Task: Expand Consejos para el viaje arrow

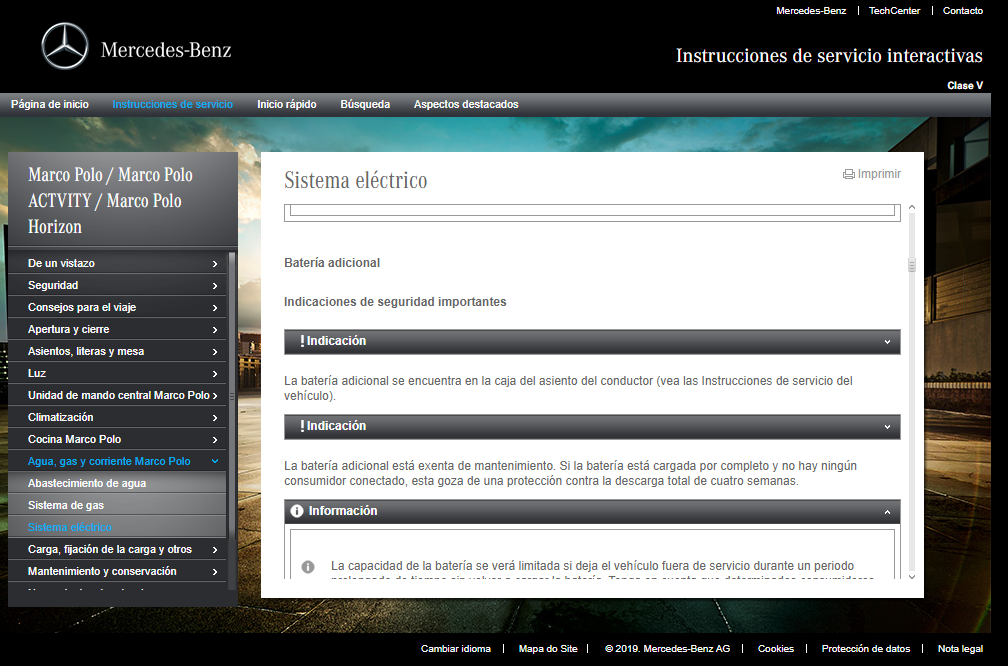Action: tap(215, 308)
